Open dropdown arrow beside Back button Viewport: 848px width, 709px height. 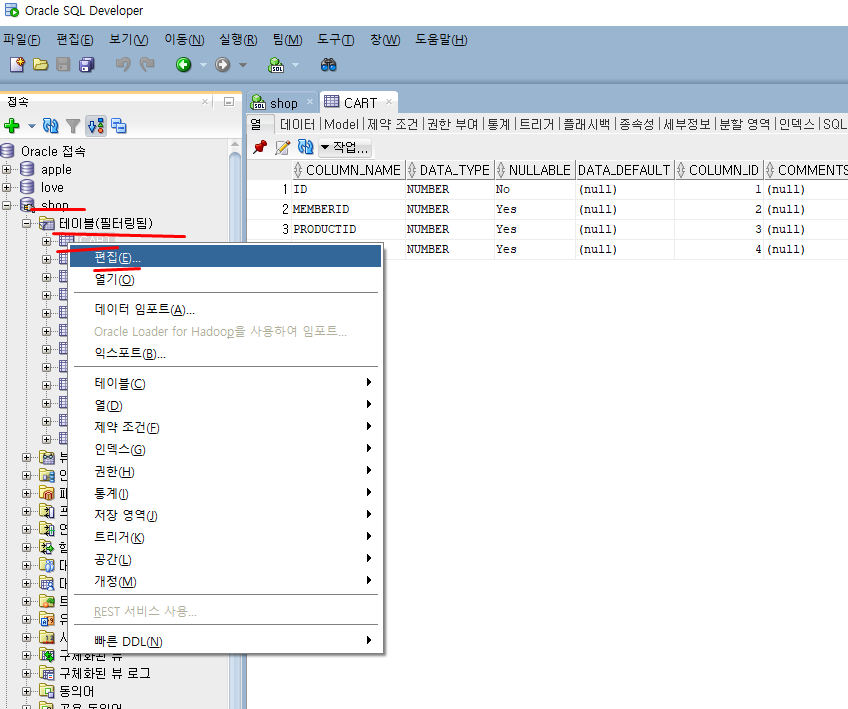pos(203,65)
